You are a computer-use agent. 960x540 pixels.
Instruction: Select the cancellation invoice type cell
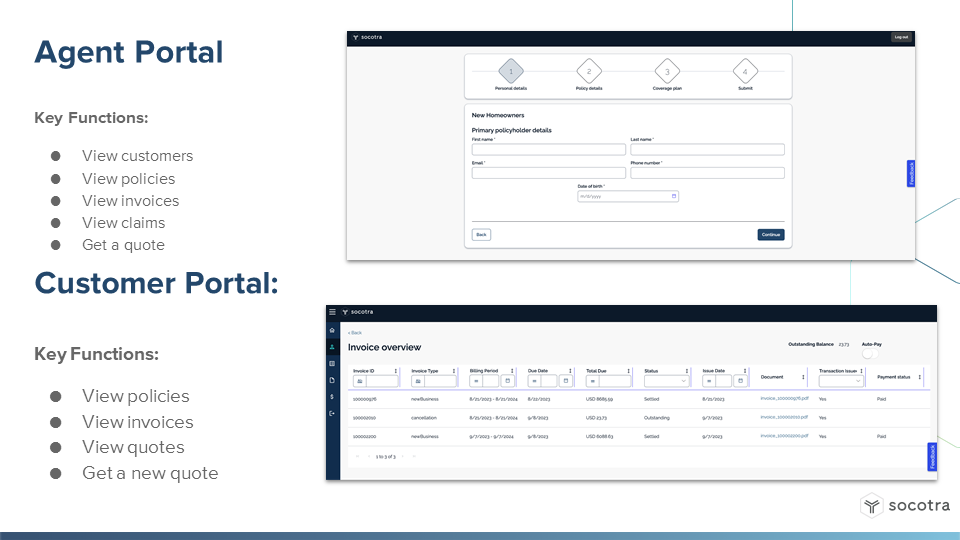(424, 418)
